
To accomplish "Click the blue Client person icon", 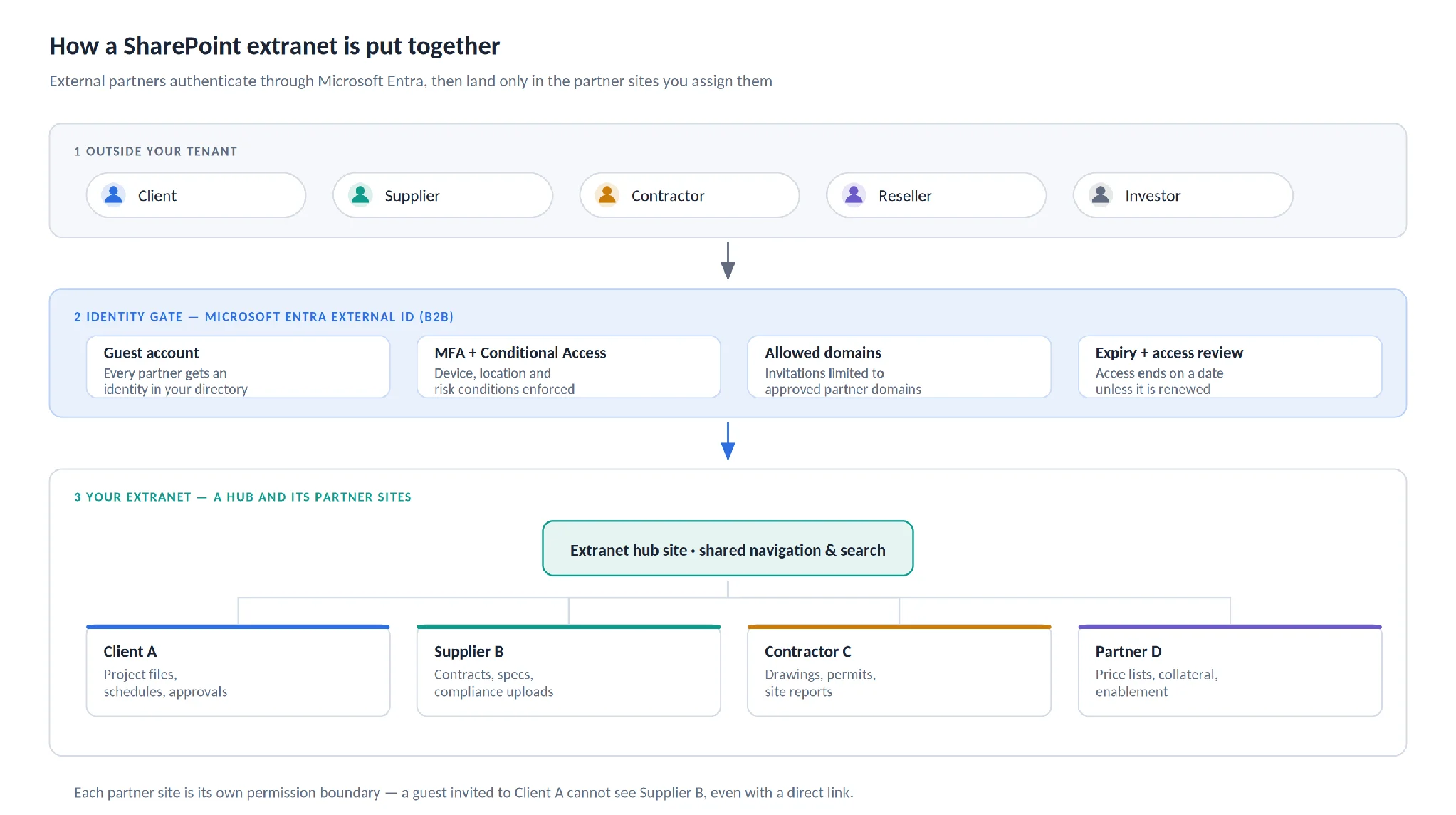I will [x=114, y=194].
